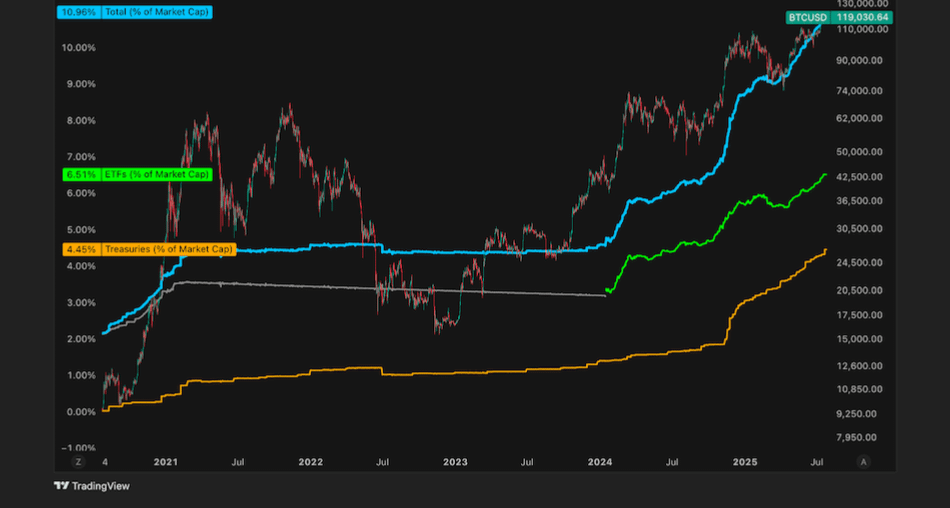Click the 3.00% left axis label
Screen dimensions: 950x508
pos(81,303)
